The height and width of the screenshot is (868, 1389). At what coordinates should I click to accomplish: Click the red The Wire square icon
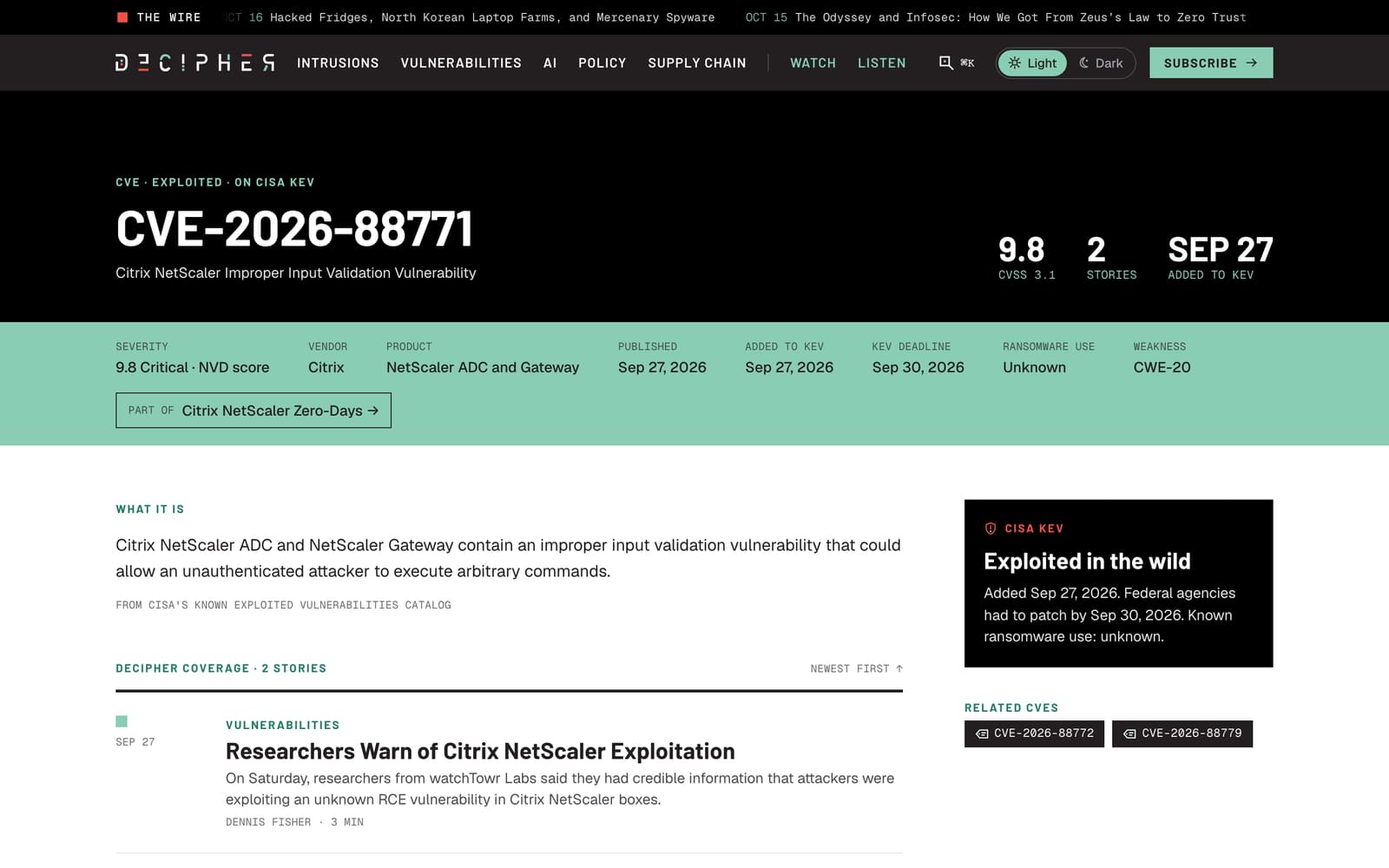[x=122, y=17]
